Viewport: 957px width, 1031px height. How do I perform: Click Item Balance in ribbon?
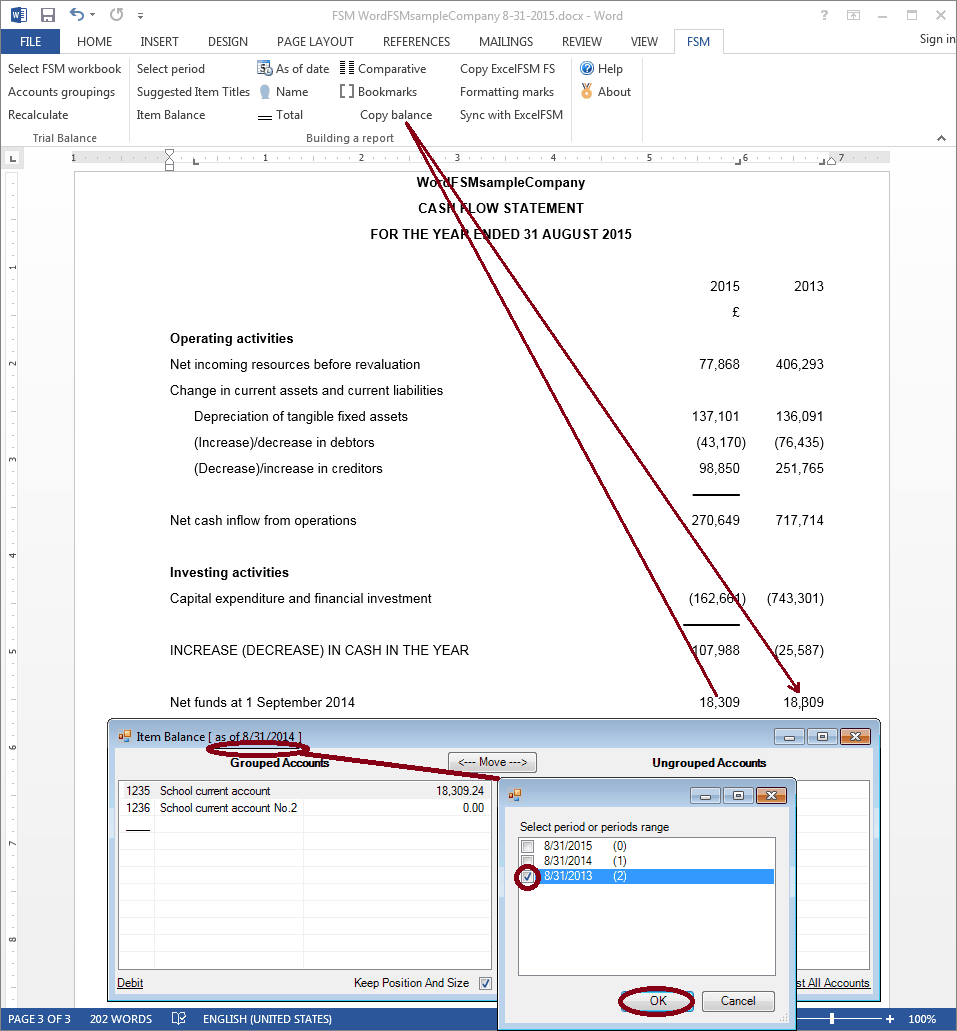[171, 114]
